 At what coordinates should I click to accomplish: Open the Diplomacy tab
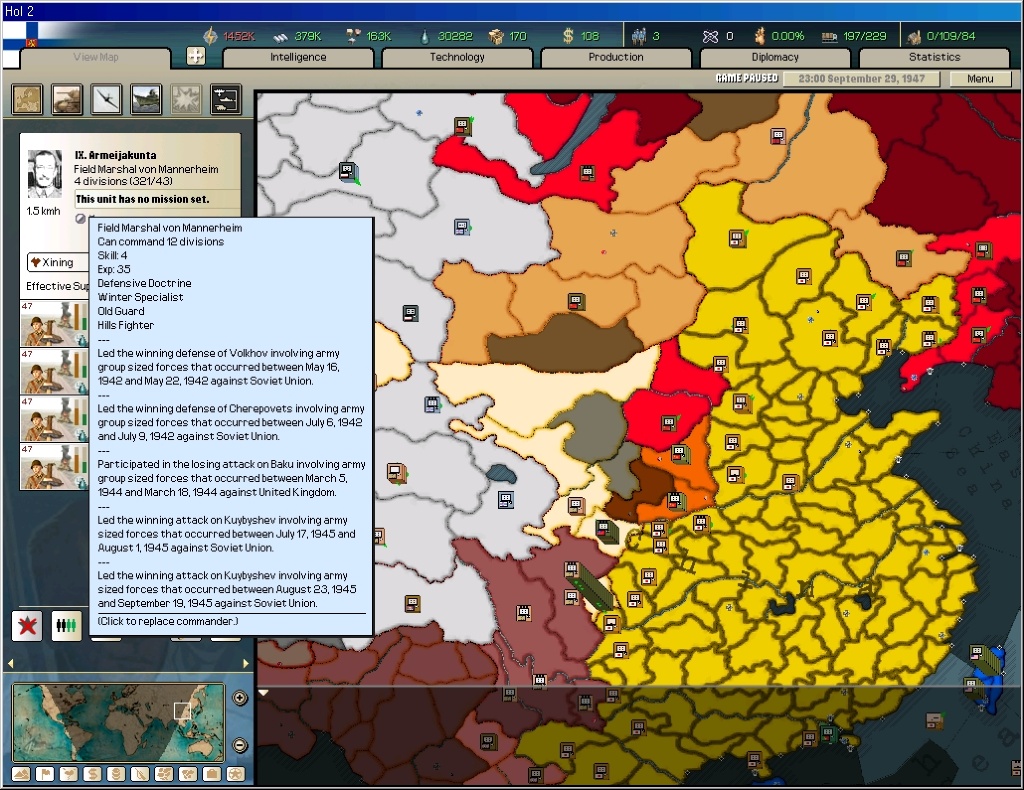pos(775,57)
